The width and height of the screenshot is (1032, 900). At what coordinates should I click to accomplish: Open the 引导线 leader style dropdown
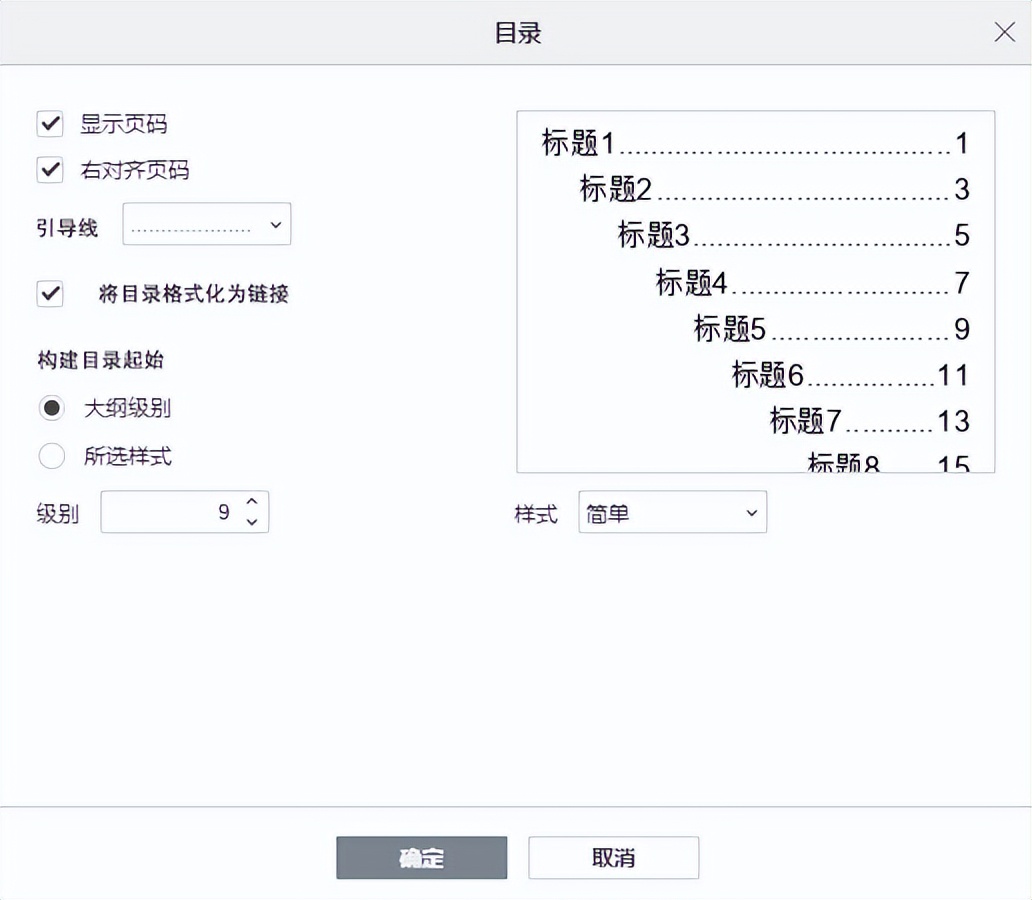click(206, 224)
